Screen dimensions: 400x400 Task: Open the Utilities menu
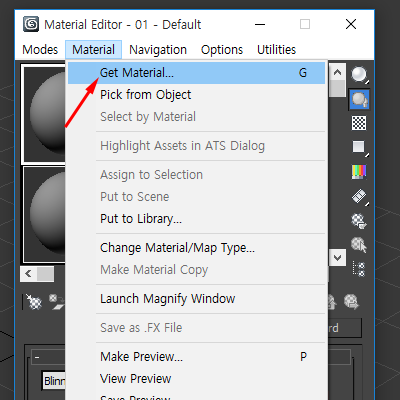coord(276,50)
